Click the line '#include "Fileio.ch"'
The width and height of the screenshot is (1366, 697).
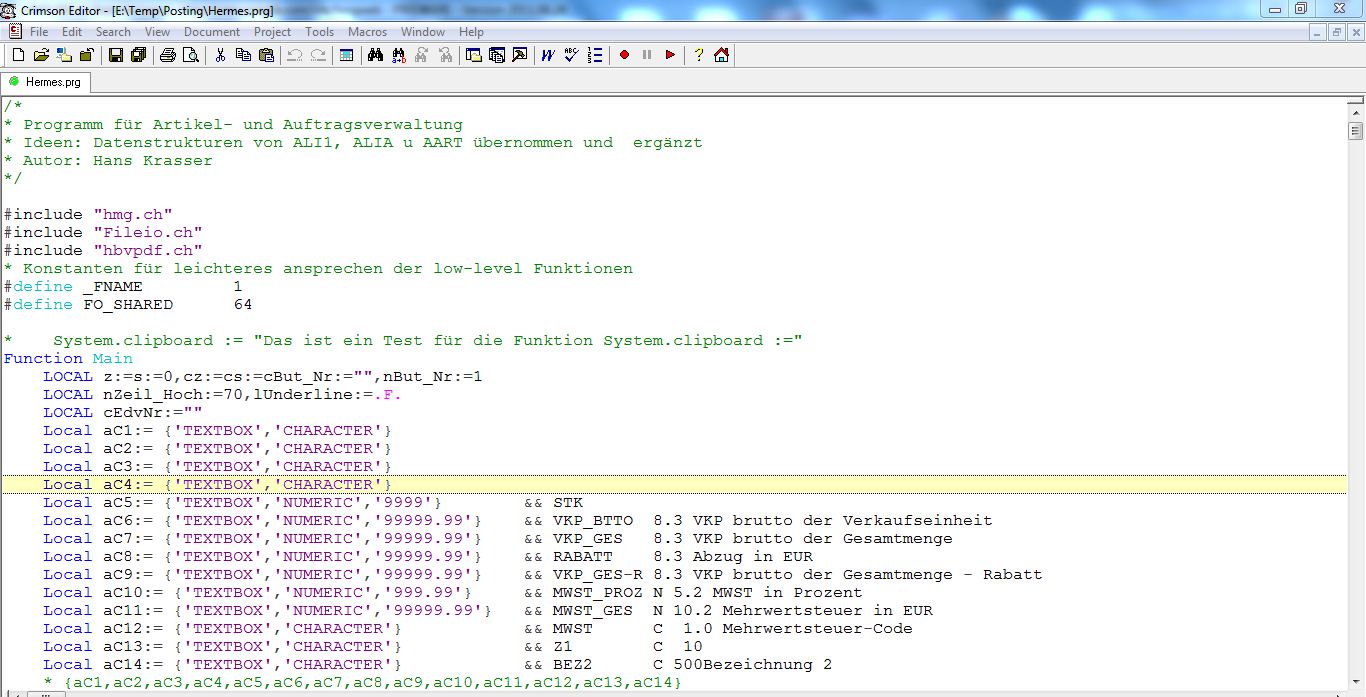coord(103,233)
